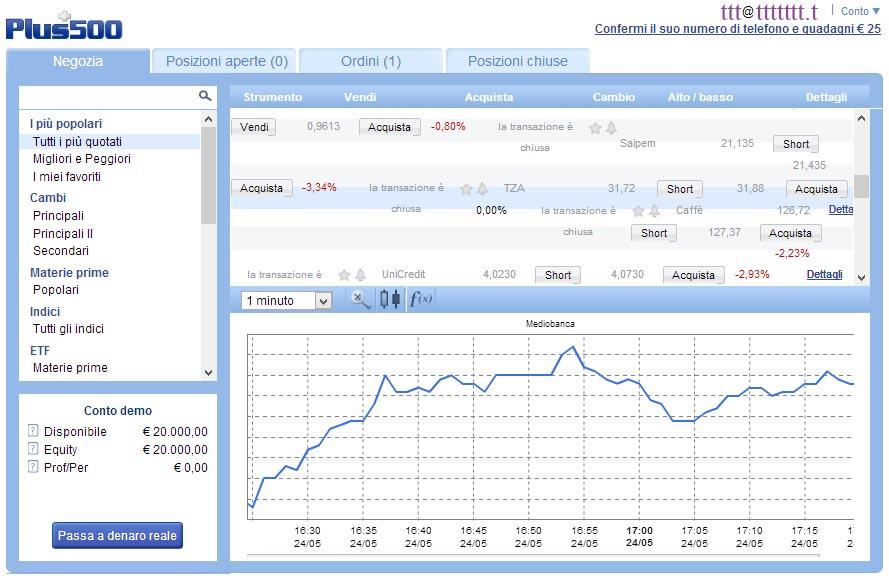Open the cut-off details link beside 126,72
The width and height of the screenshot is (889, 578).
(x=841, y=209)
